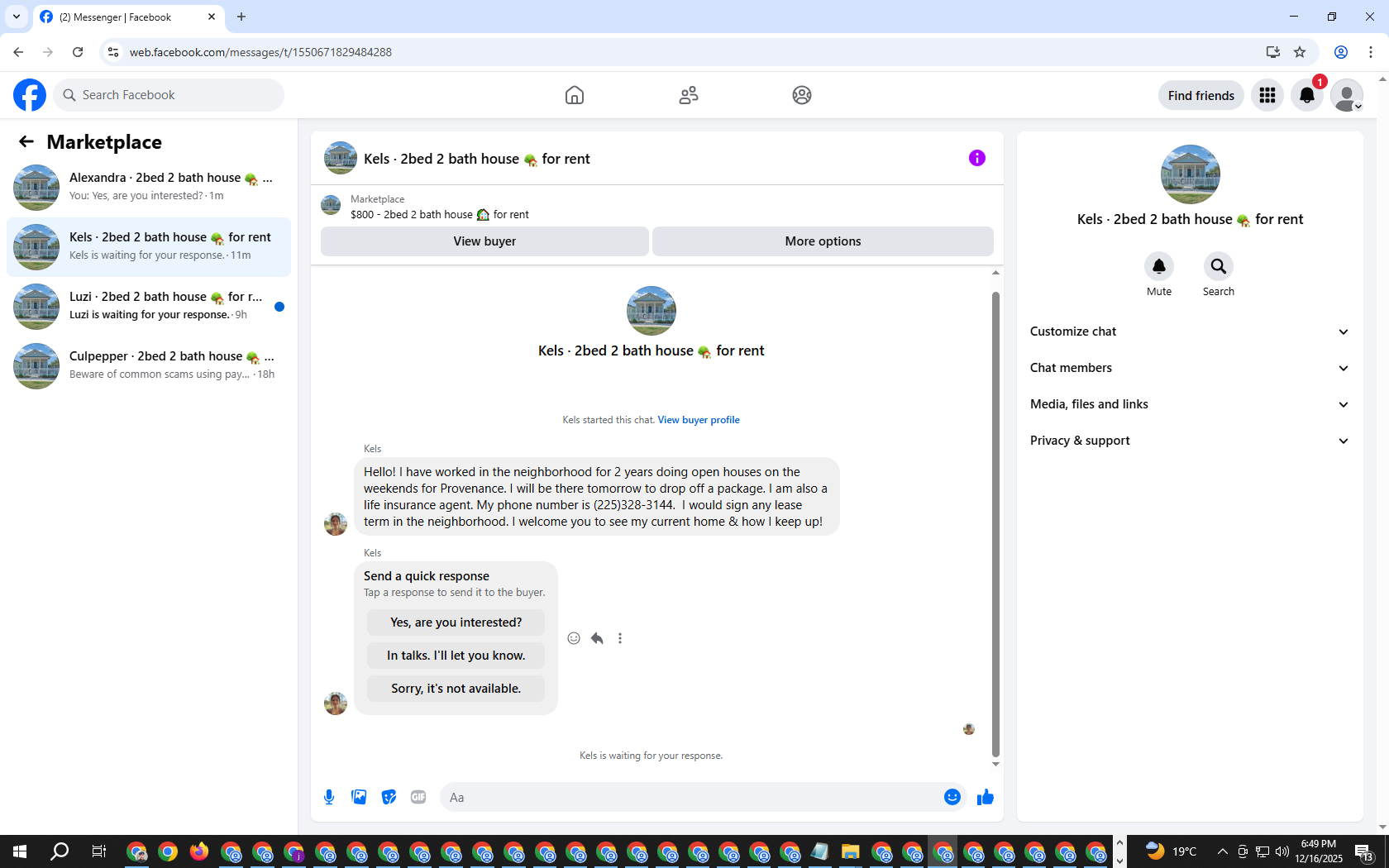This screenshot has width=1389, height=868.
Task: Open Firefox from the taskbar
Action: tap(198, 851)
